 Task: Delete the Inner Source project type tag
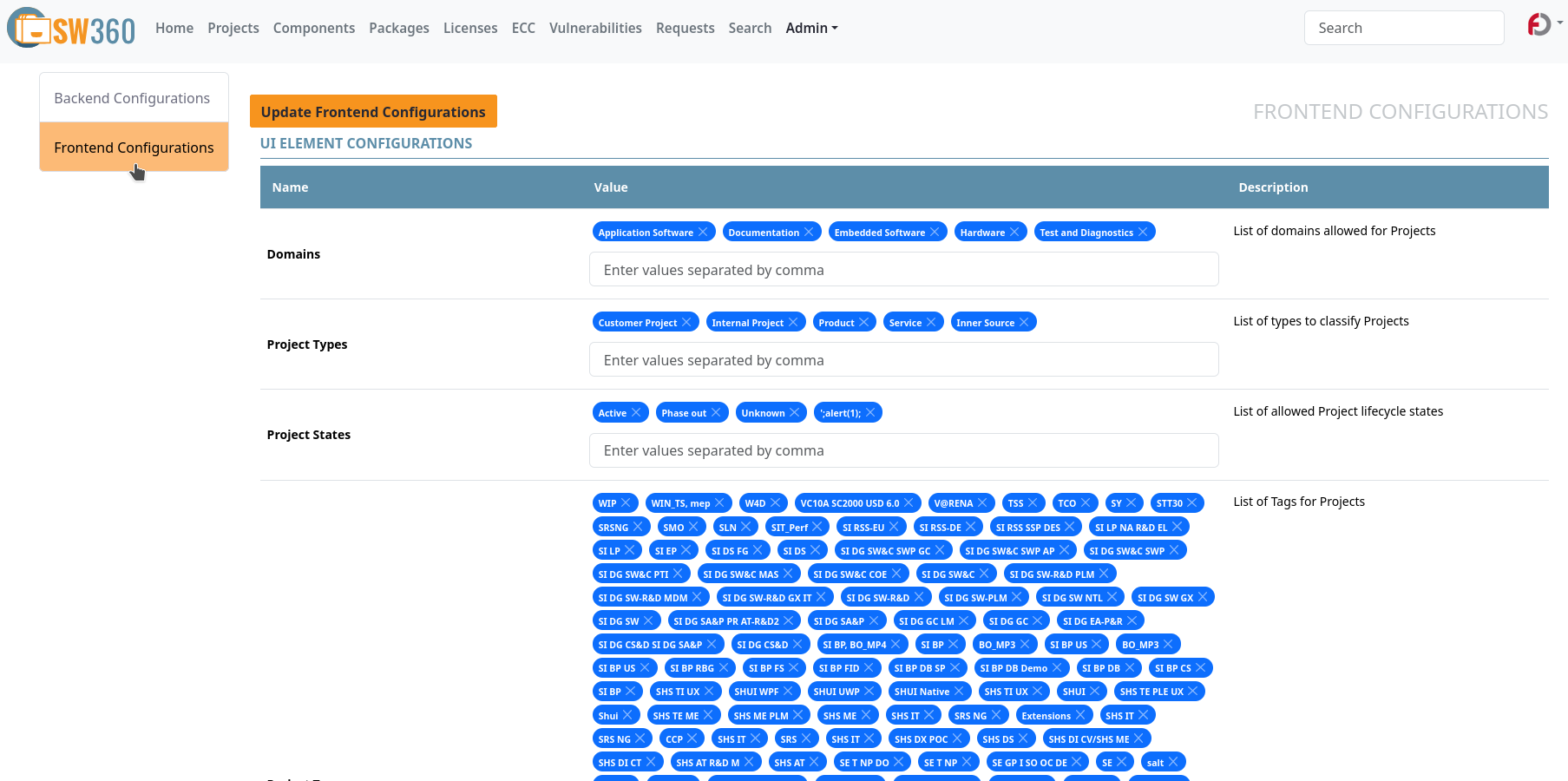(1024, 322)
